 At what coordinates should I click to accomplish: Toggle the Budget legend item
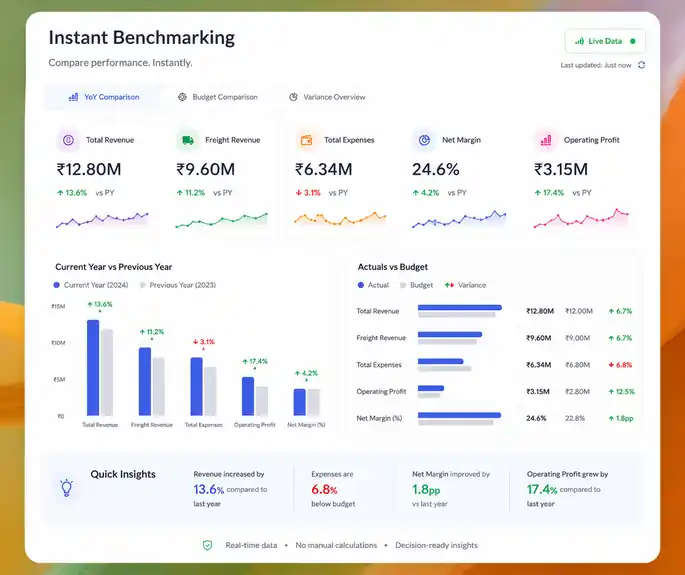417,285
